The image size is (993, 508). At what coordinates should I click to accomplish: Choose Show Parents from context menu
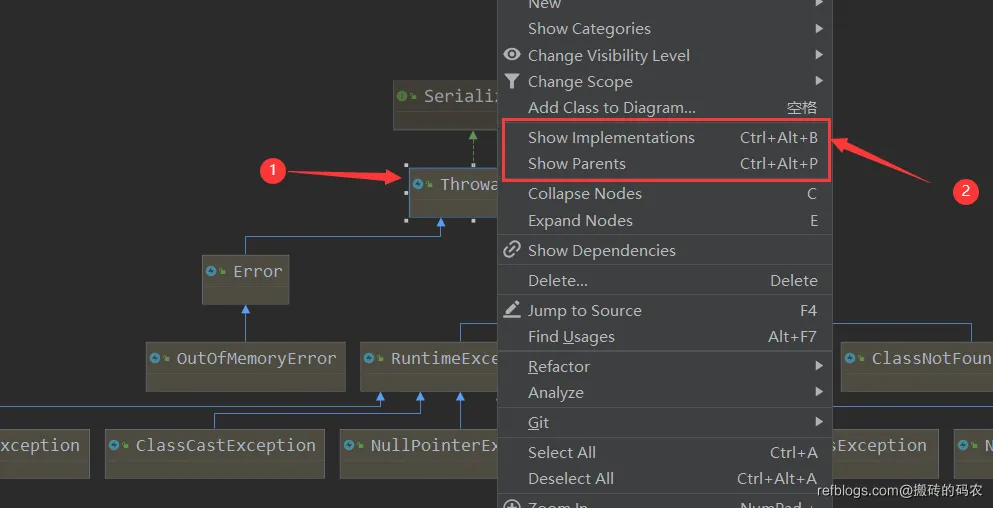point(577,164)
